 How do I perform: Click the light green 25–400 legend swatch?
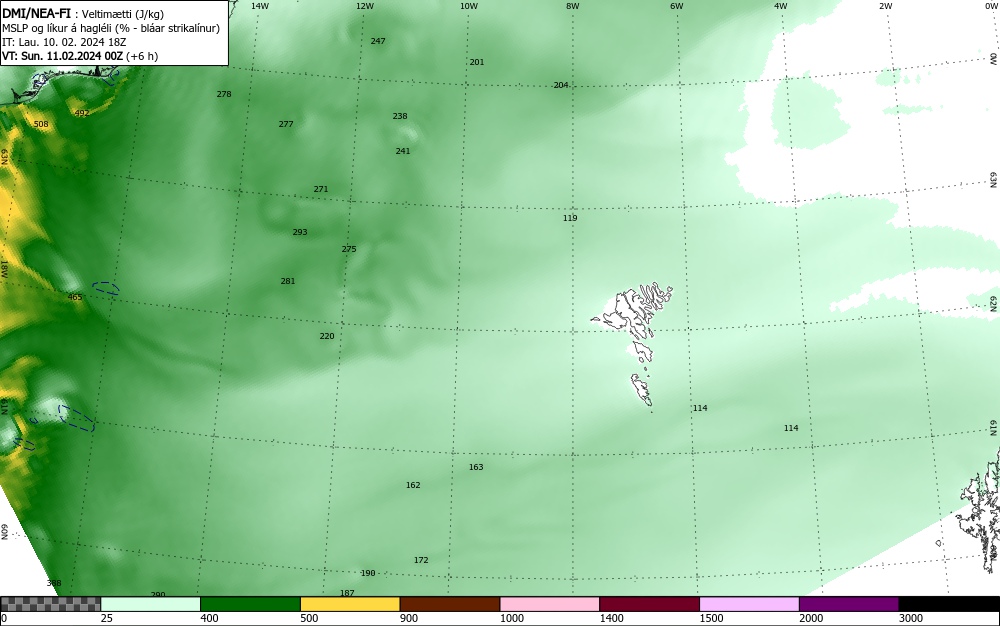coord(151,604)
